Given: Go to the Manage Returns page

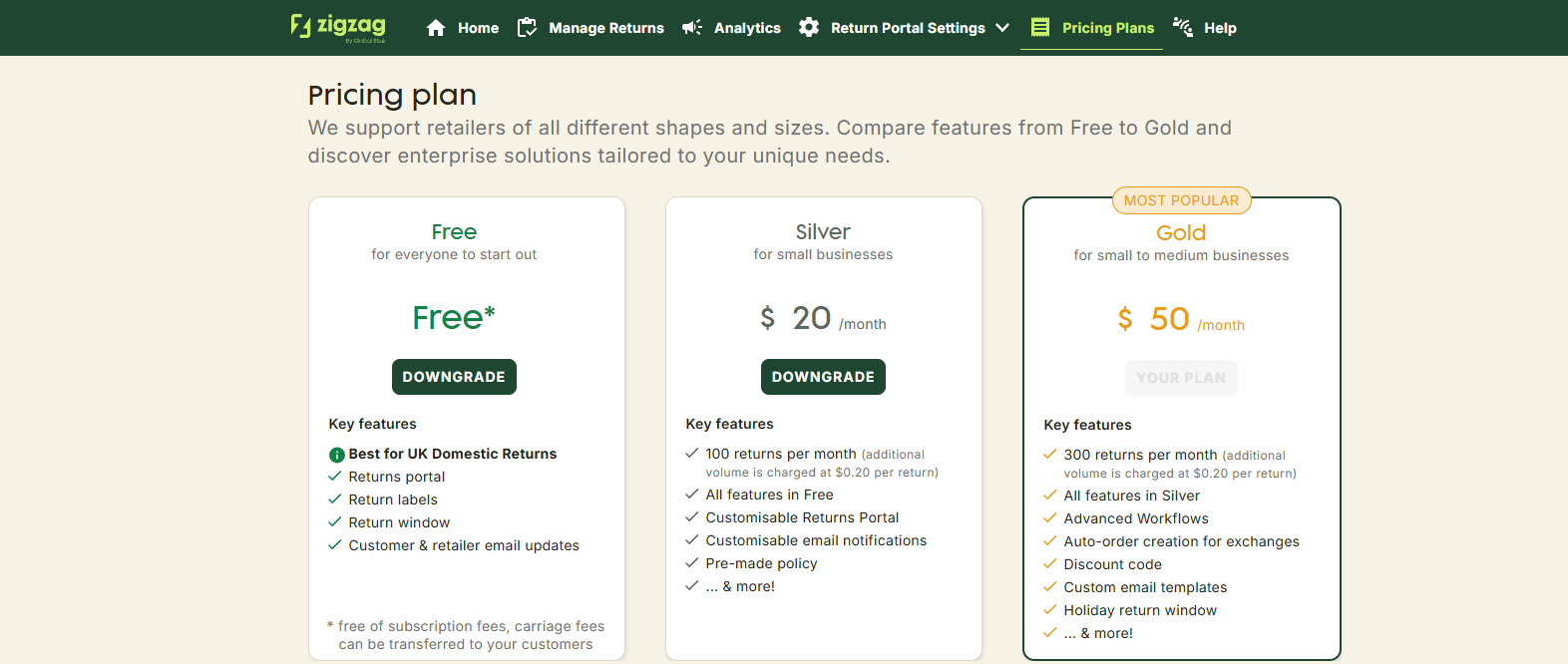Looking at the screenshot, I should (x=605, y=28).
